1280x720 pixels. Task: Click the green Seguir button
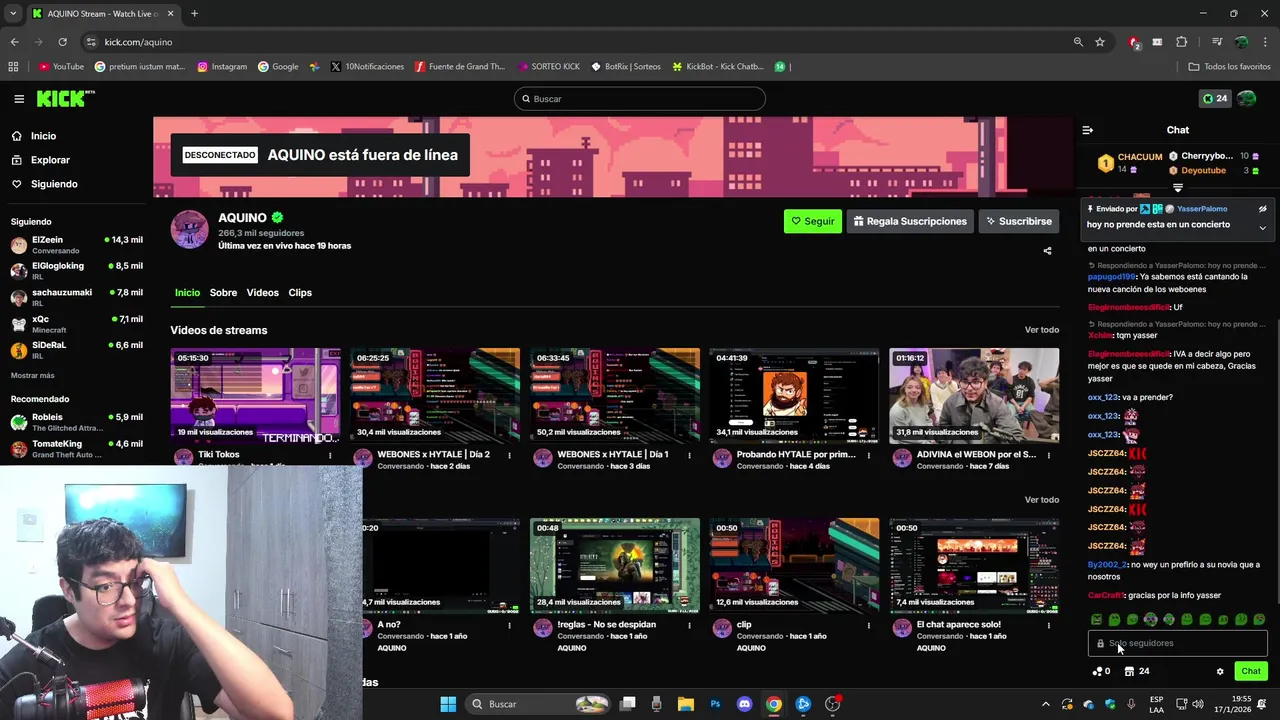[x=813, y=221]
